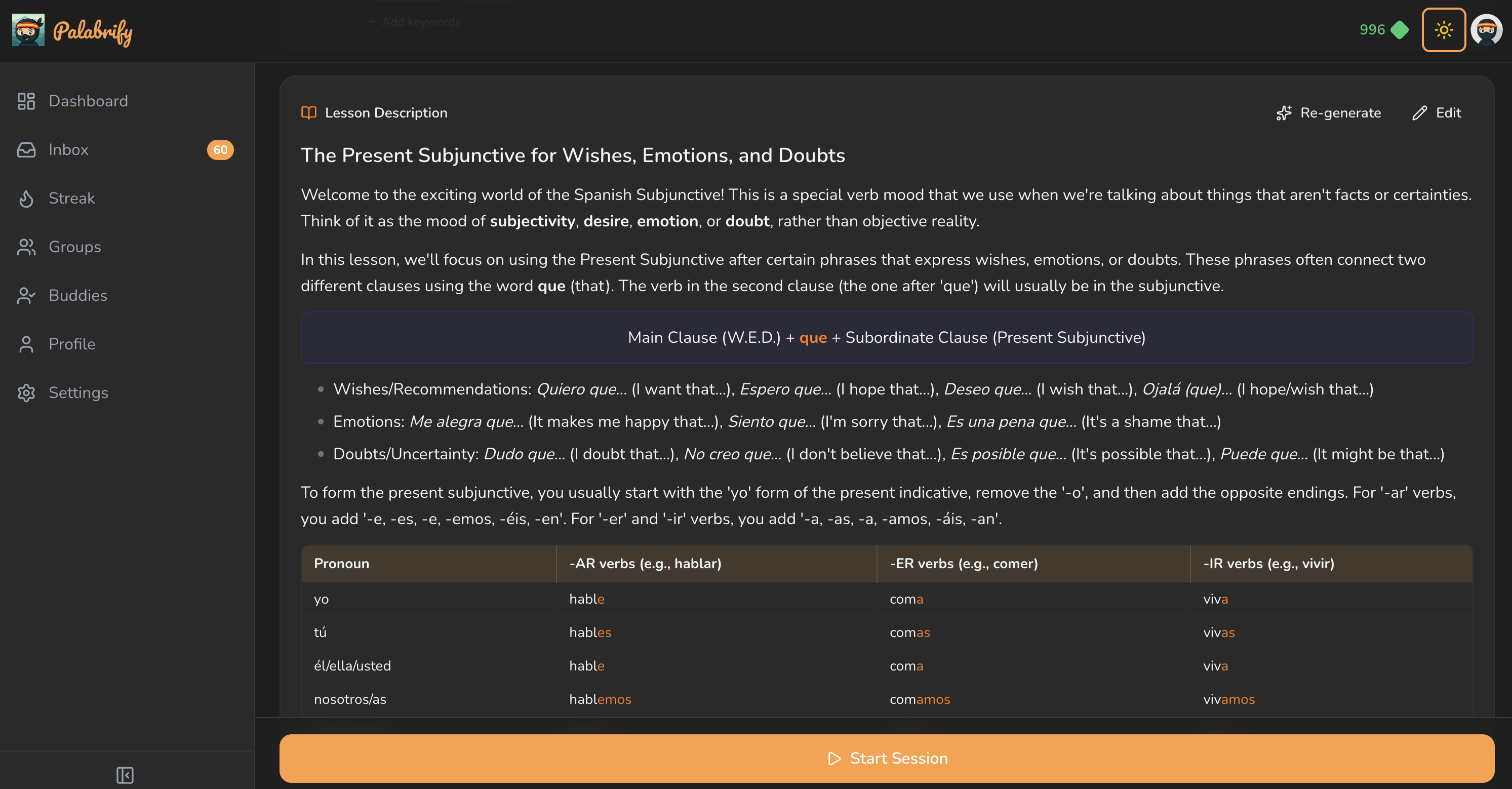
Task: Click the green gem points counter
Action: 1384,29
